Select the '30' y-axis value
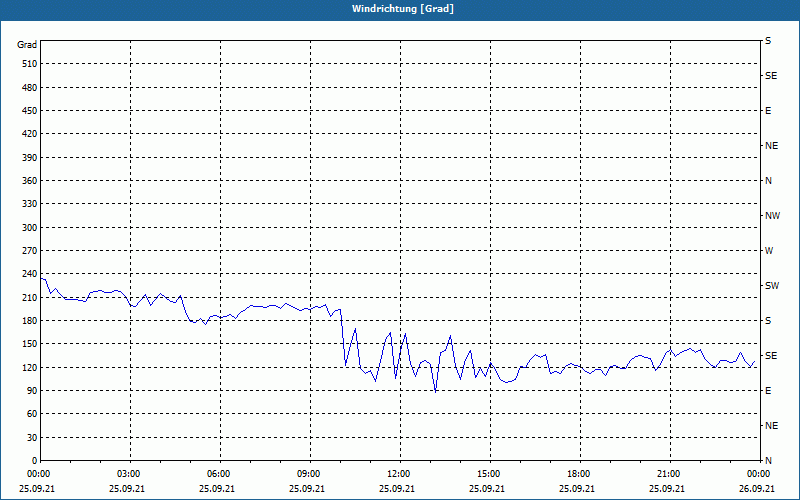This screenshot has width=800, height=500. click(x=32, y=437)
